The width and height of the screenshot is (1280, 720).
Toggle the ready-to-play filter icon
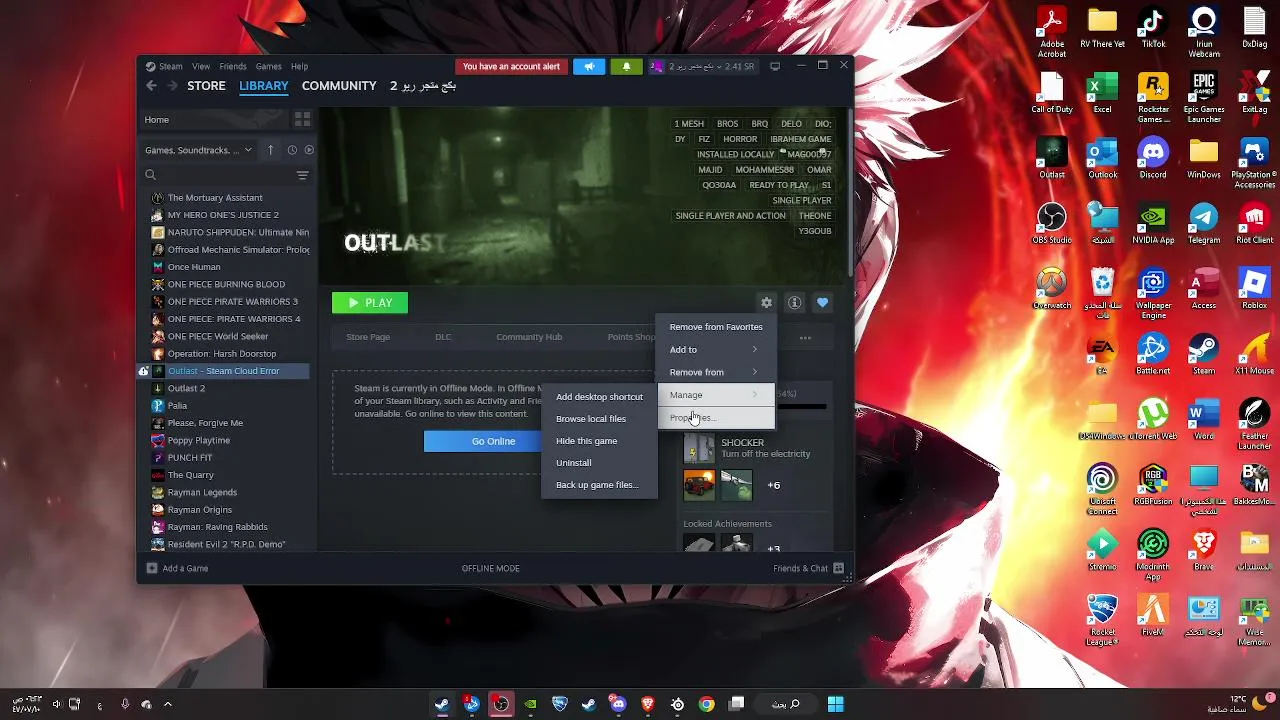coord(309,150)
